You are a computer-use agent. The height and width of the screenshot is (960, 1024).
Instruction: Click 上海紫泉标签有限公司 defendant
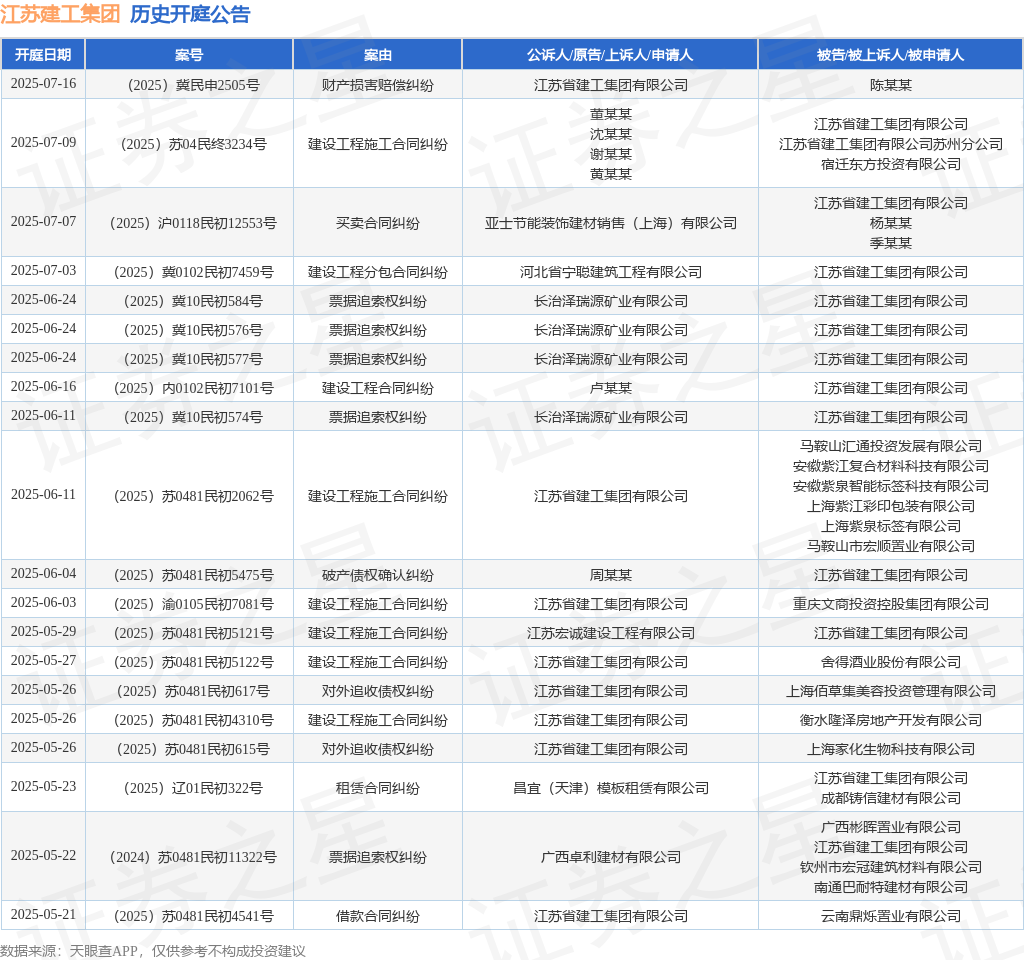pyautogui.click(x=891, y=526)
